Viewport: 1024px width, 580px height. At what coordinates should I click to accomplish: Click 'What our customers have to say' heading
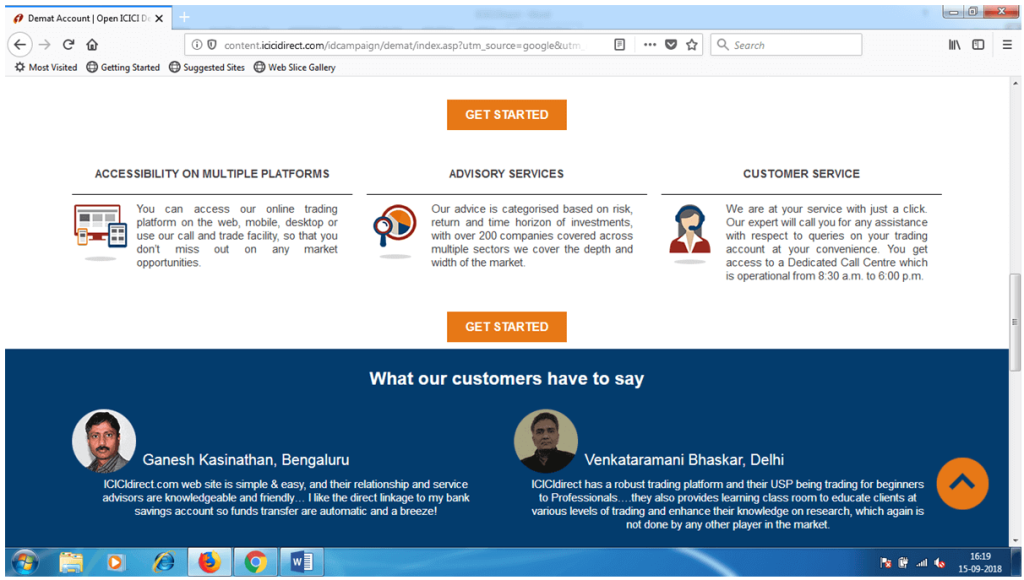tap(507, 379)
